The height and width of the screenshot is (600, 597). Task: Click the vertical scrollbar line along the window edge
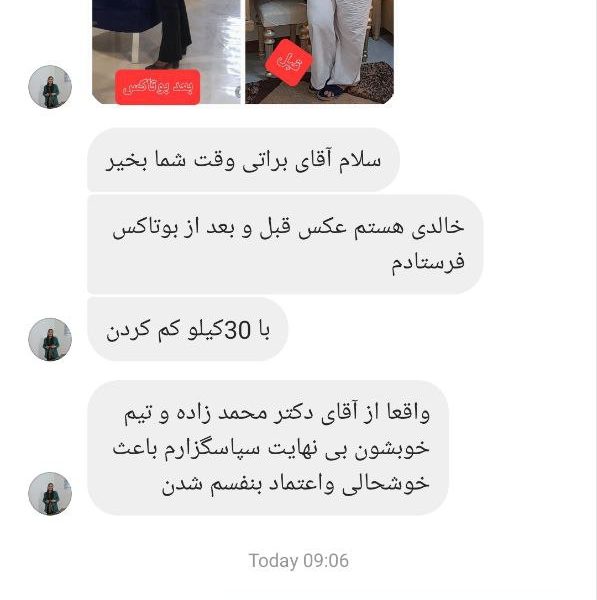(x=595, y=300)
